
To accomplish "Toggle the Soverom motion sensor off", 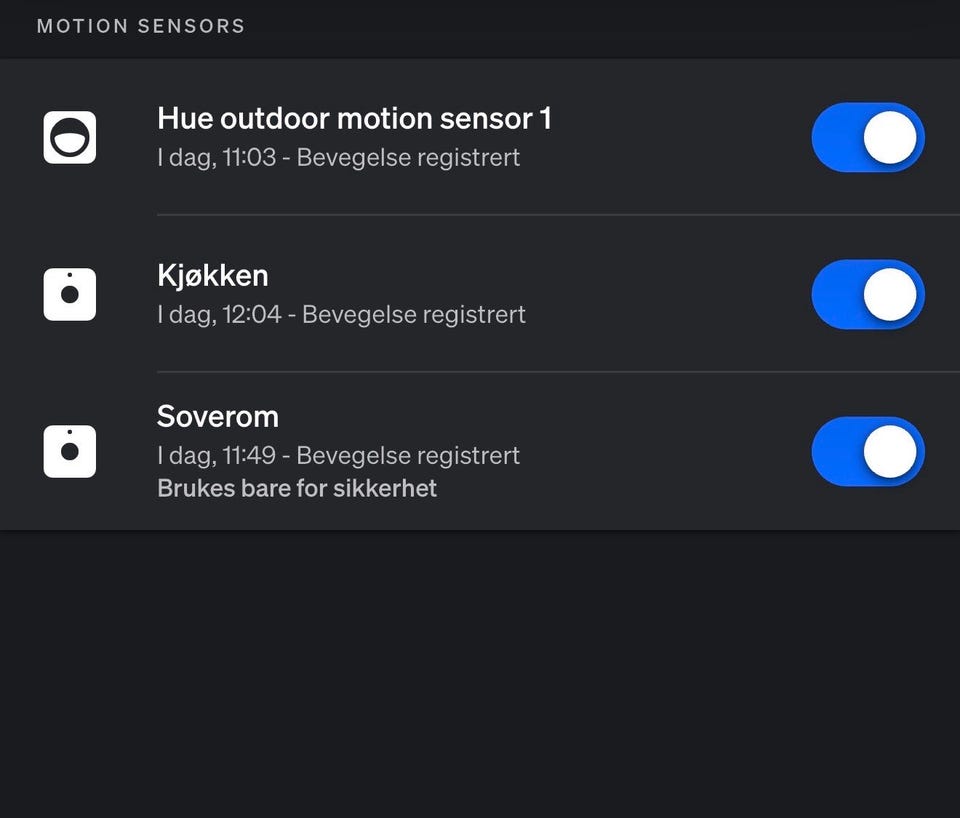I will [x=867, y=451].
